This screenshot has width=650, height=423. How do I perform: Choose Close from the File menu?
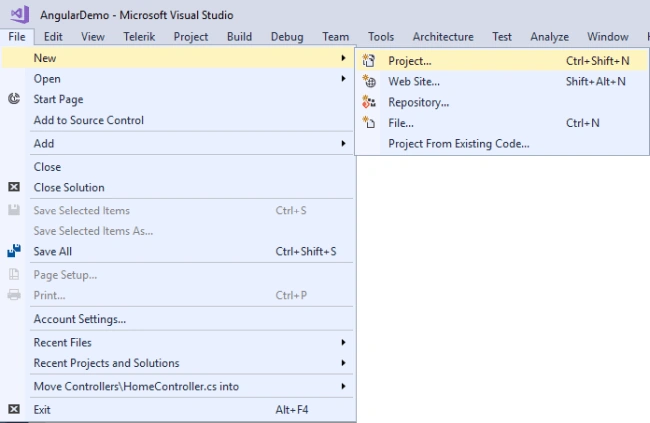tap(178, 167)
